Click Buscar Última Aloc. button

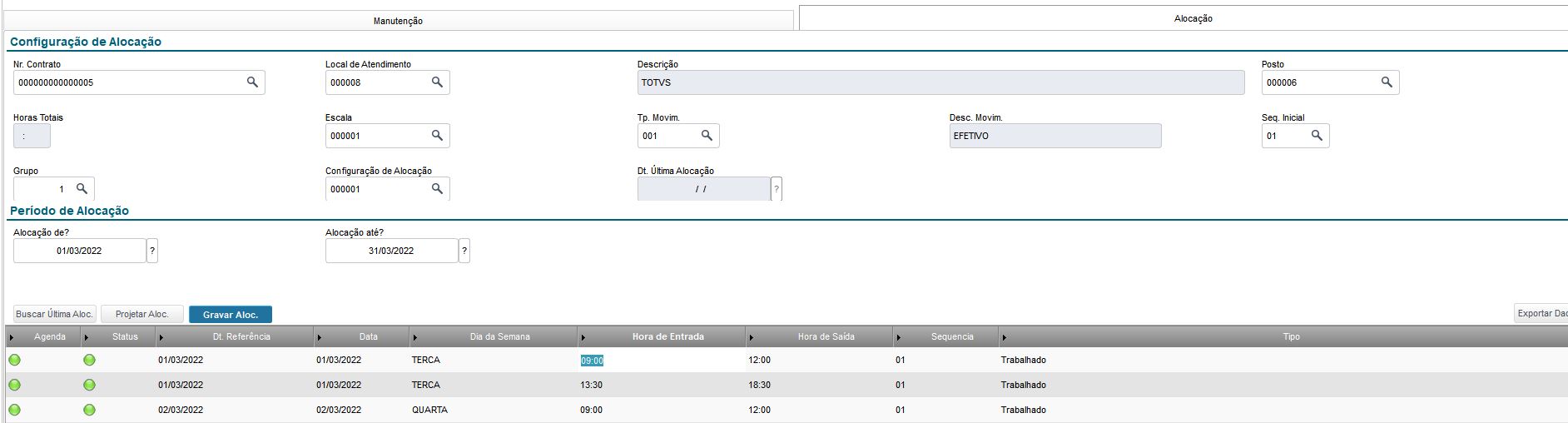[55, 314]
